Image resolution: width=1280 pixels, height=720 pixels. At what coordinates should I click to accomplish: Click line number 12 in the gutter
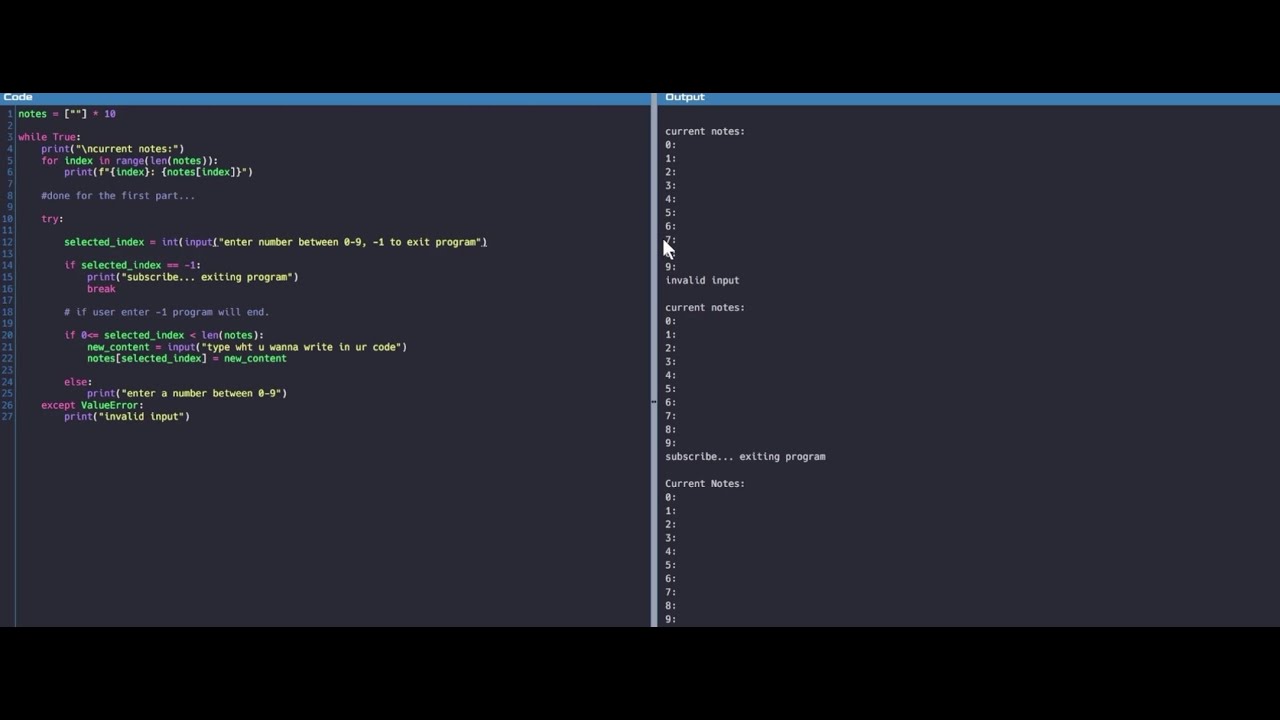[x=8, y=242]
